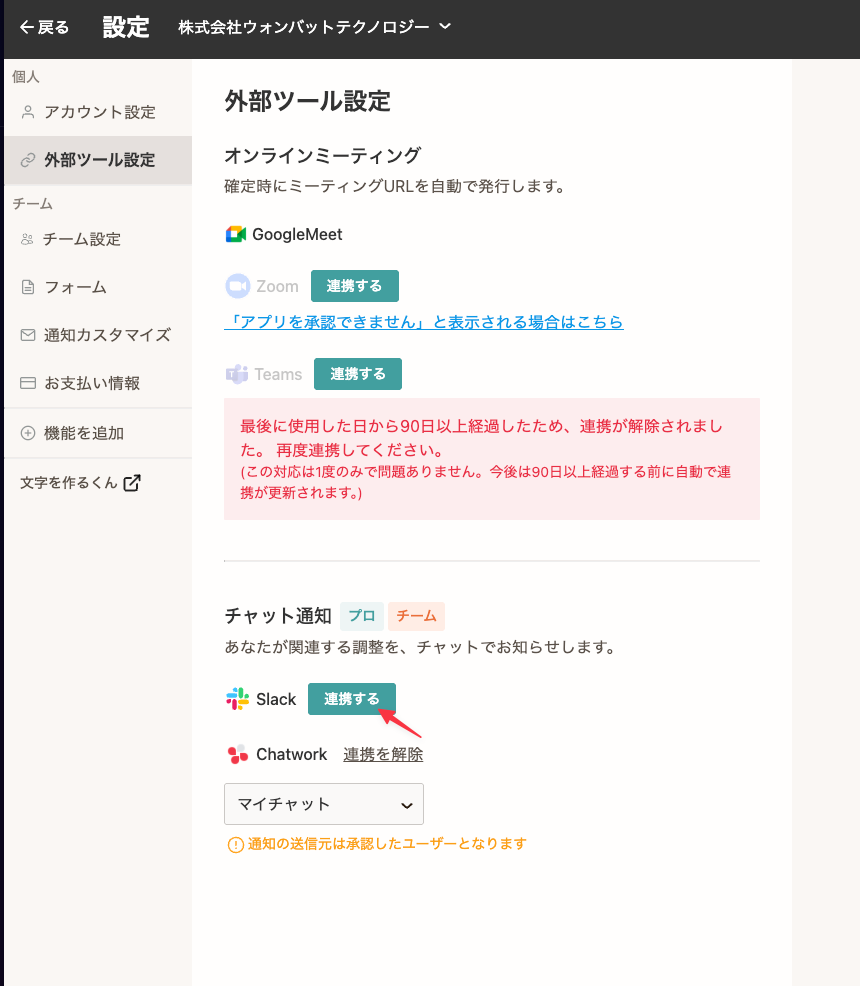This screenshot has width=860, height=986.
Task: Click 連携する button for Slack
Action: coord(351,699)
